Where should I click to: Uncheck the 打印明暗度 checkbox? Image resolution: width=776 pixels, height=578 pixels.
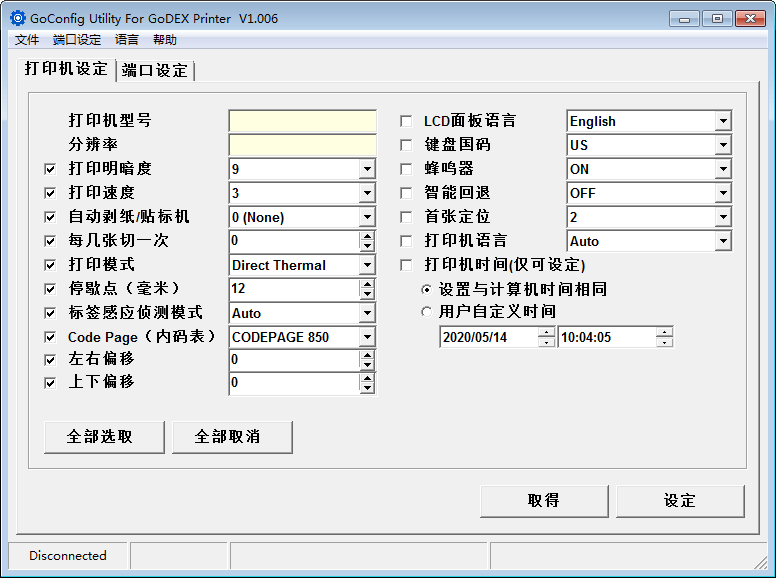(50, 169)
